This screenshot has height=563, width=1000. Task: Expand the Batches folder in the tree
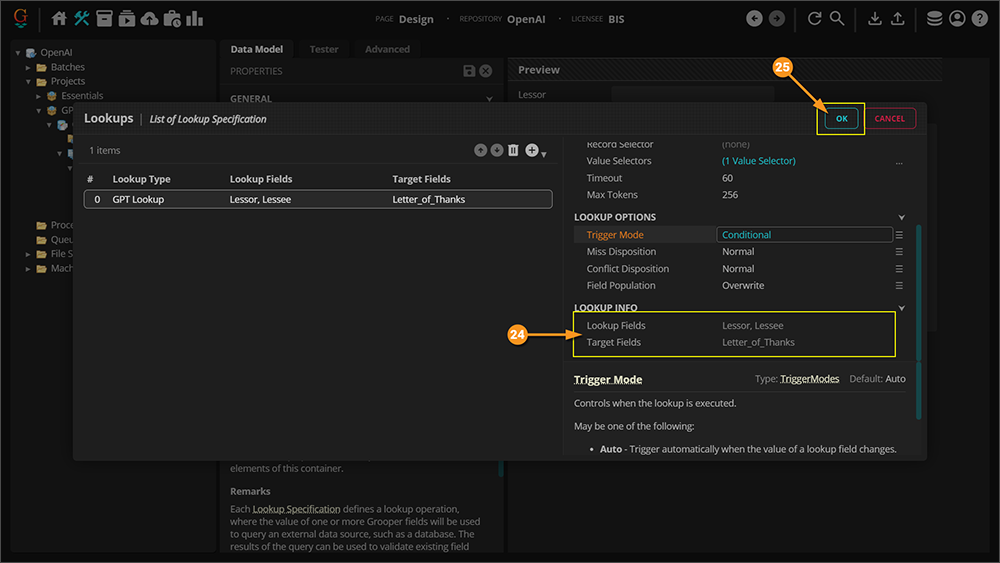click(29, 67)
